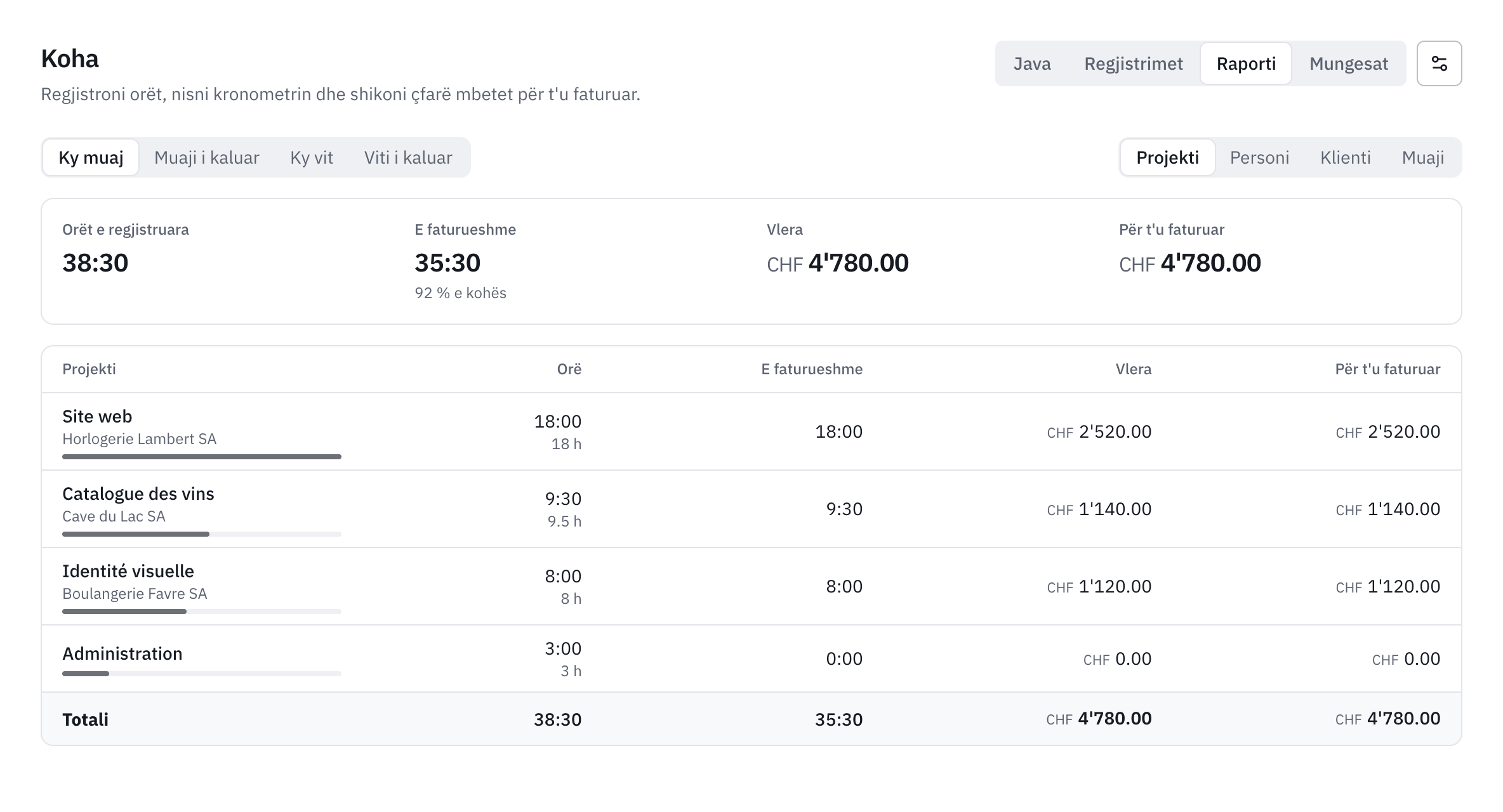1503x812 pixels.
Task: Open the Identité visuelle project
Action: pos(751,586)
